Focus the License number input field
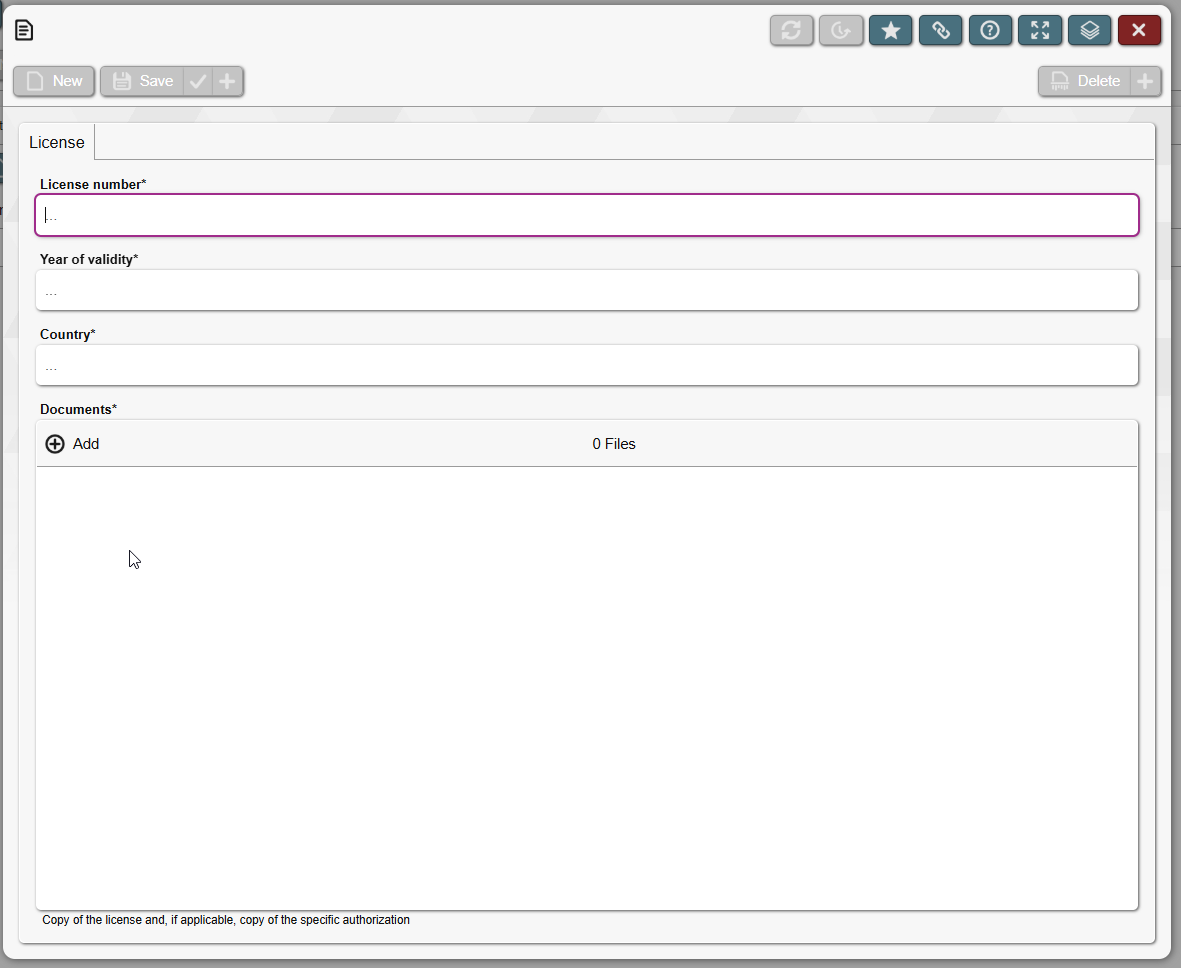Screen dimensions: 1181x968 coord(586,215)
